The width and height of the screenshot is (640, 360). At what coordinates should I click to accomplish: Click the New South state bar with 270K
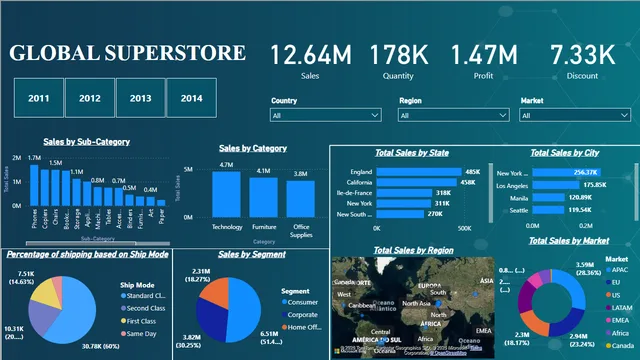tap(400, 214)
